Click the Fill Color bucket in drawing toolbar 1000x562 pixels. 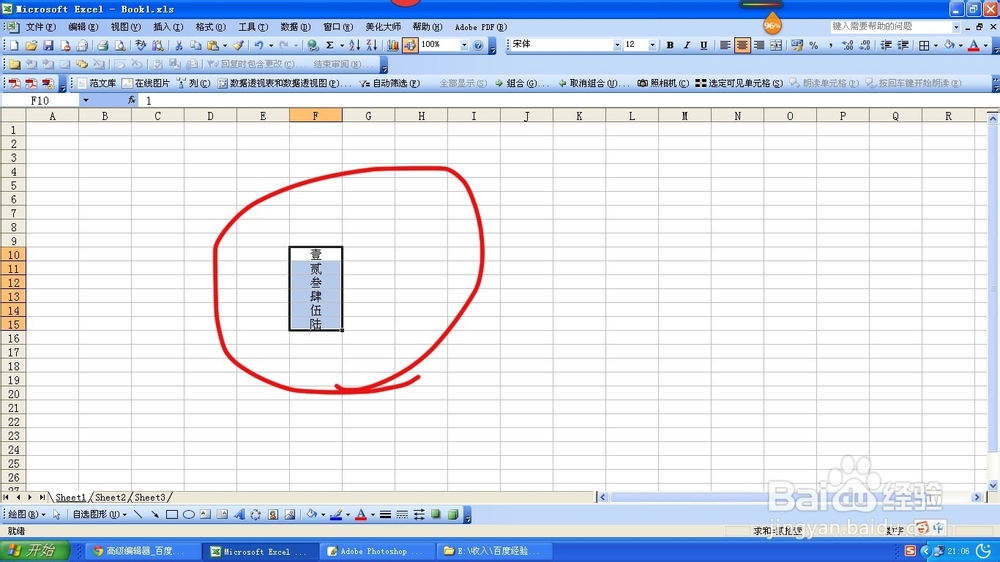(311, 515)
